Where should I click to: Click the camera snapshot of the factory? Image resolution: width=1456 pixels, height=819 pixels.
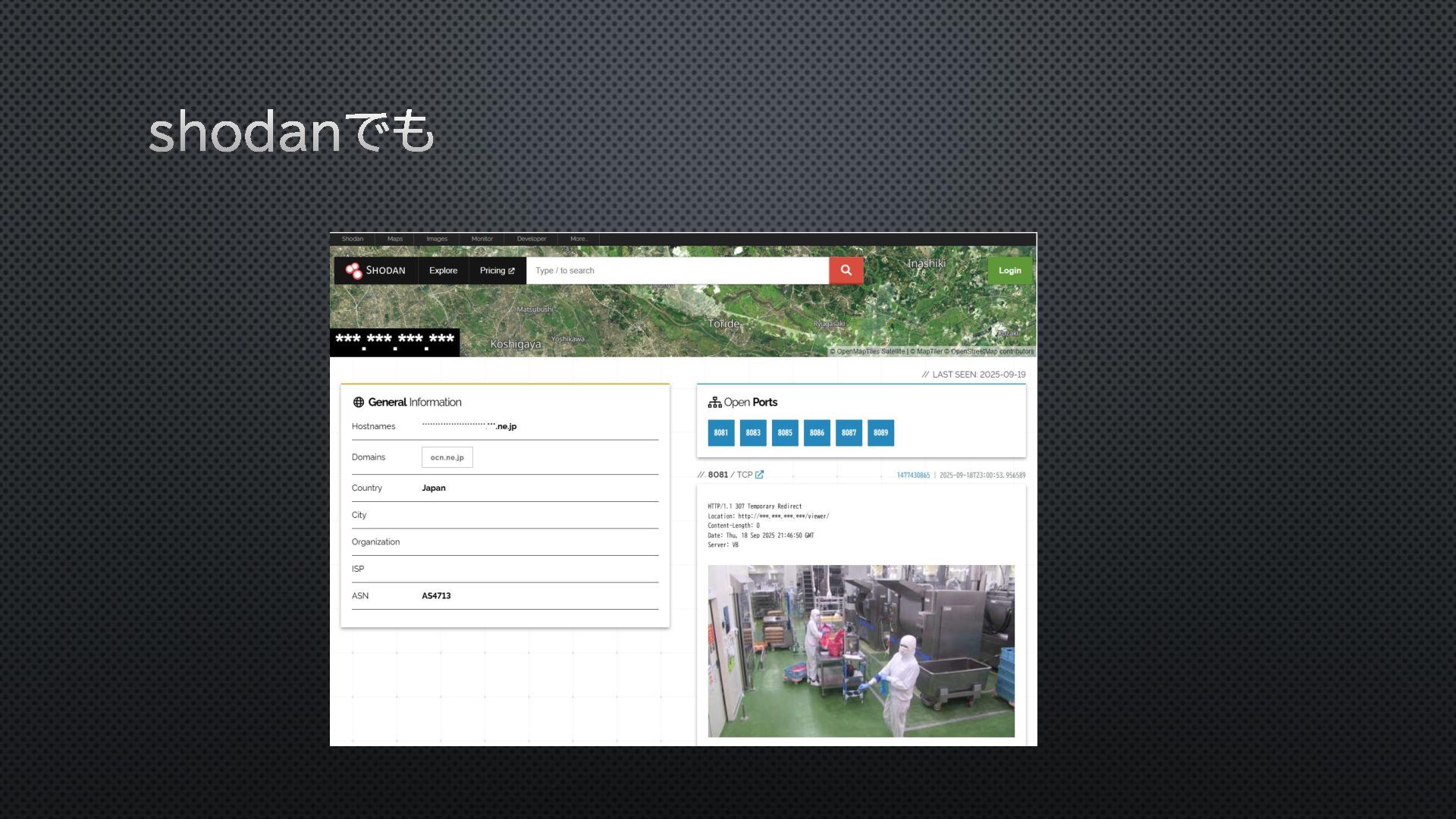[861, 651]
